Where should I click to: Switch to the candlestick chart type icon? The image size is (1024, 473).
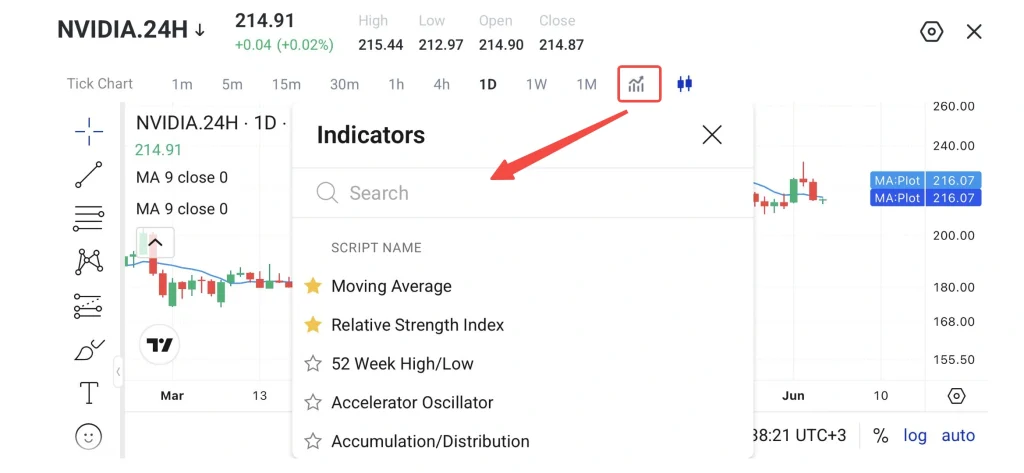pos(684,84)
